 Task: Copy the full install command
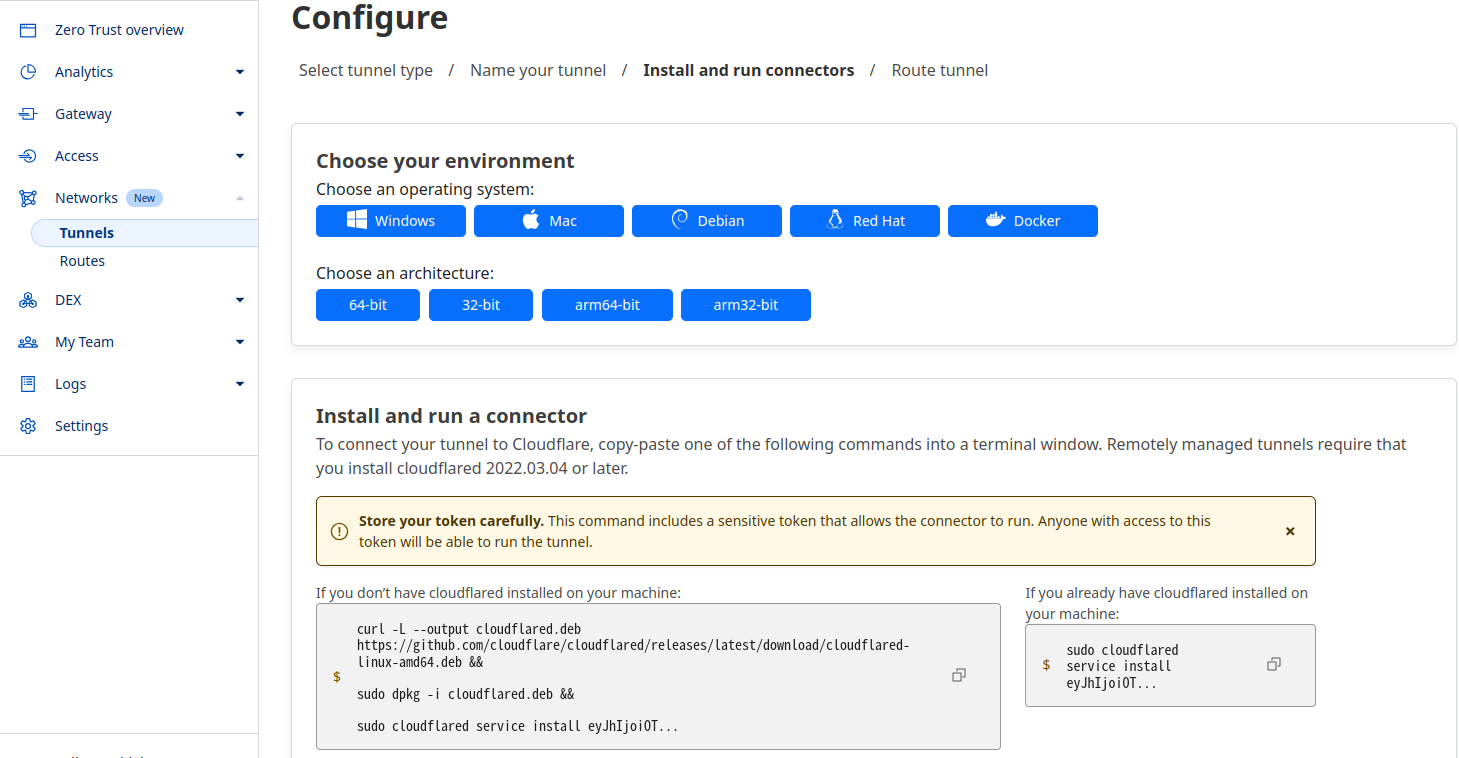(x=958, y=676)
